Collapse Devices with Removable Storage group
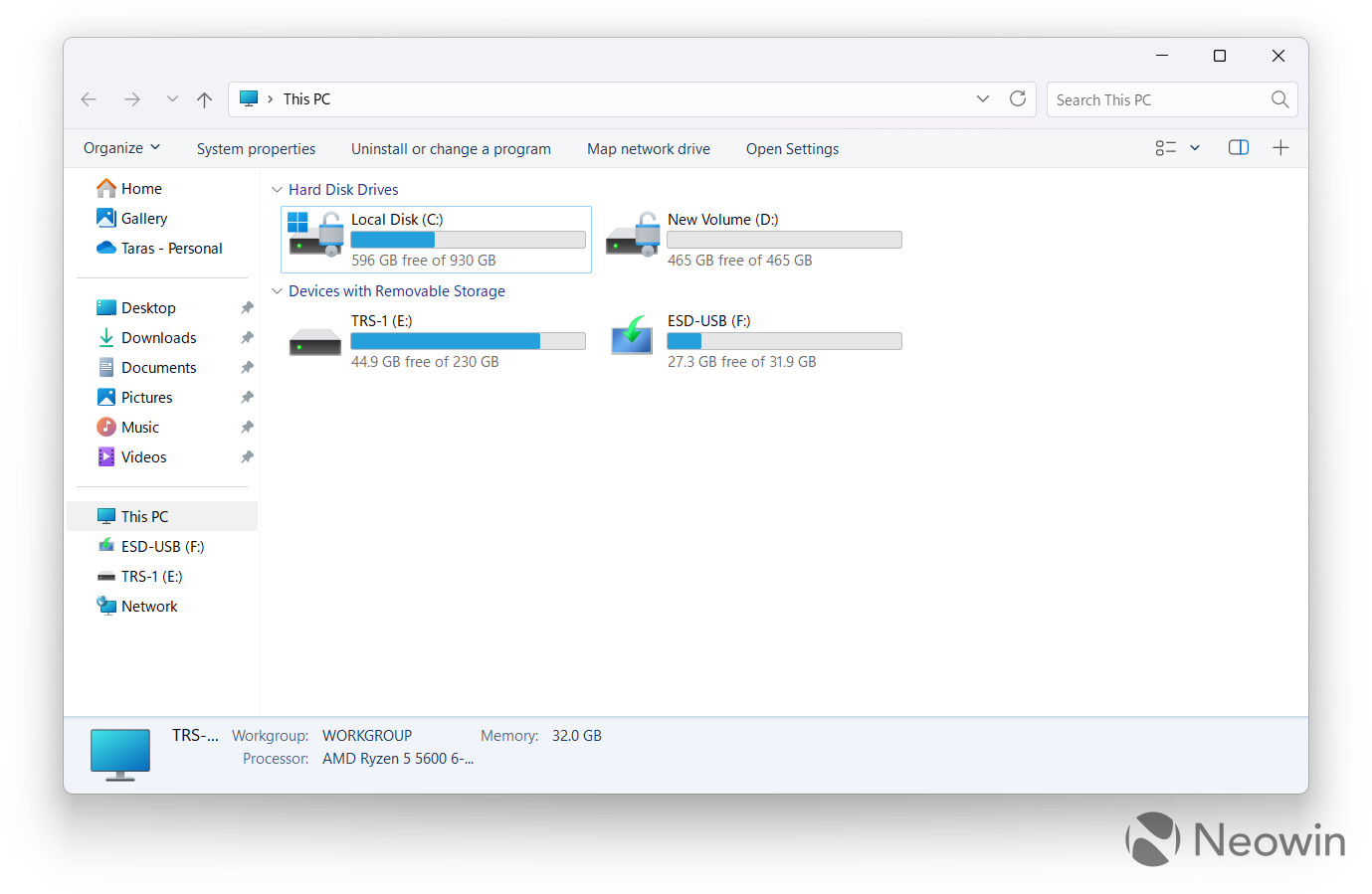The height and width of the screenshot is (894, 1372). [x=278, y=290]
